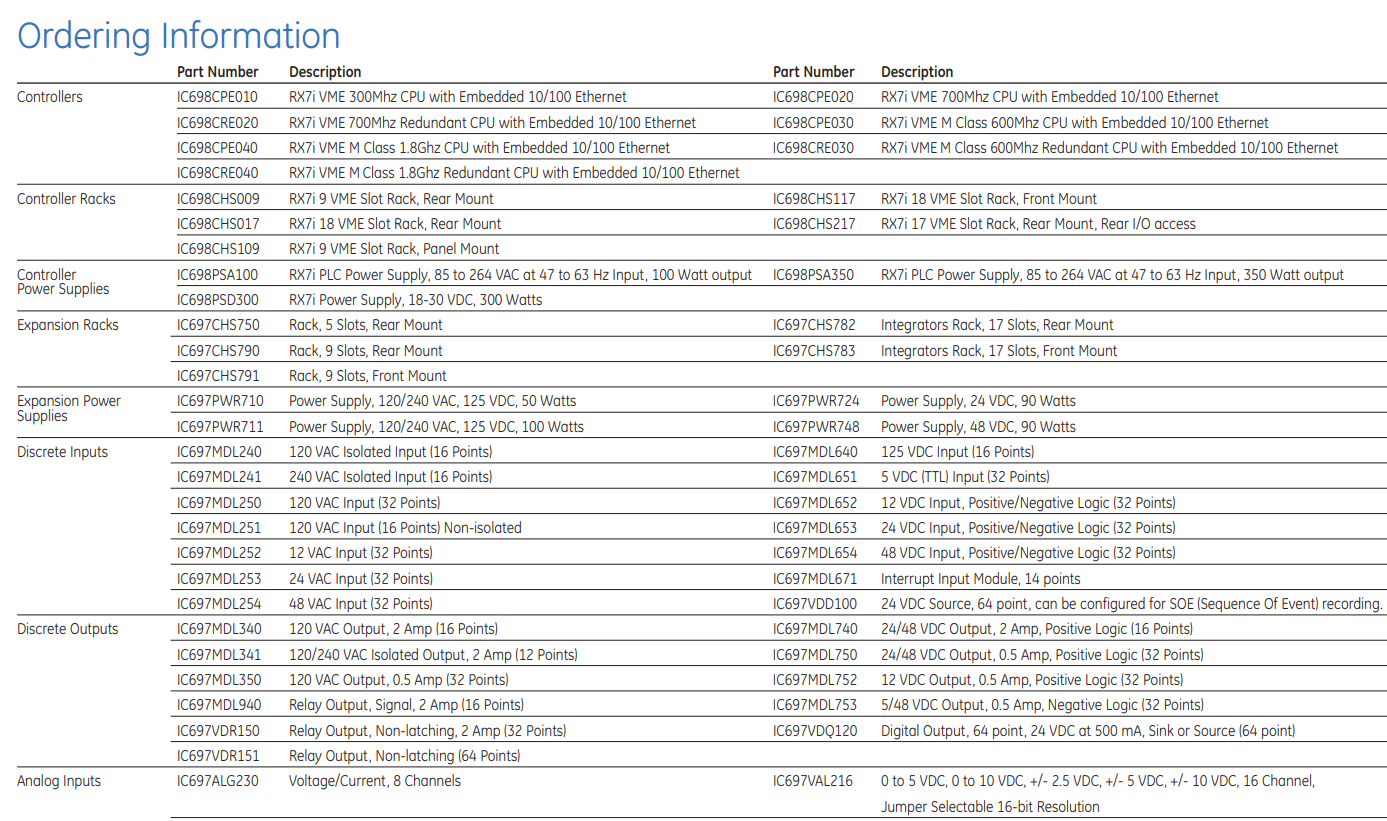This screenshot has width=1387, height=821.
Task: Select the Controllers category label
Action: pos(50,97)
